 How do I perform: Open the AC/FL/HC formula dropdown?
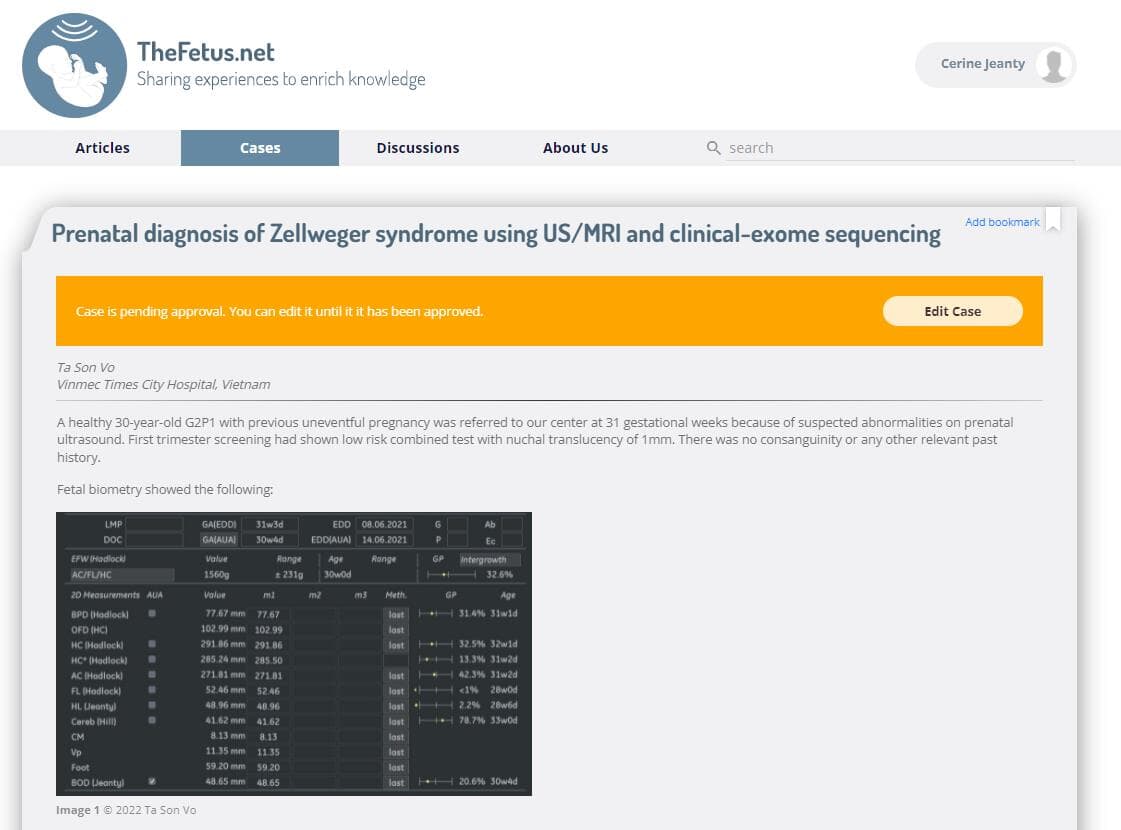[x=120, y=575]
